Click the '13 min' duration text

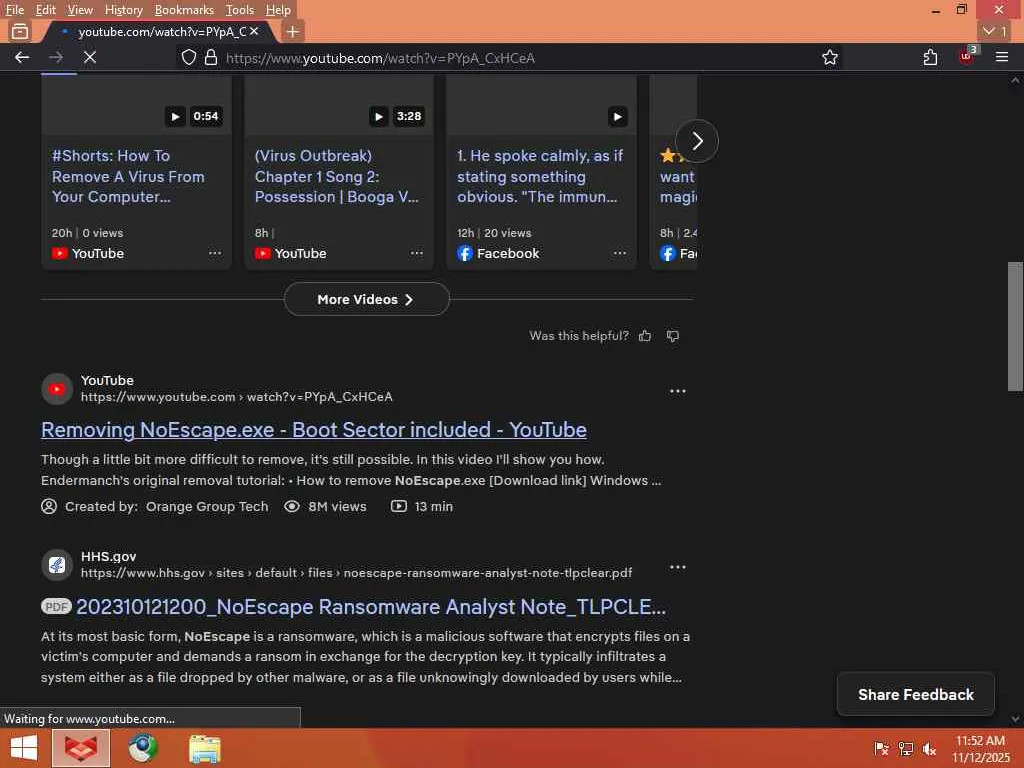click(434, 507)
